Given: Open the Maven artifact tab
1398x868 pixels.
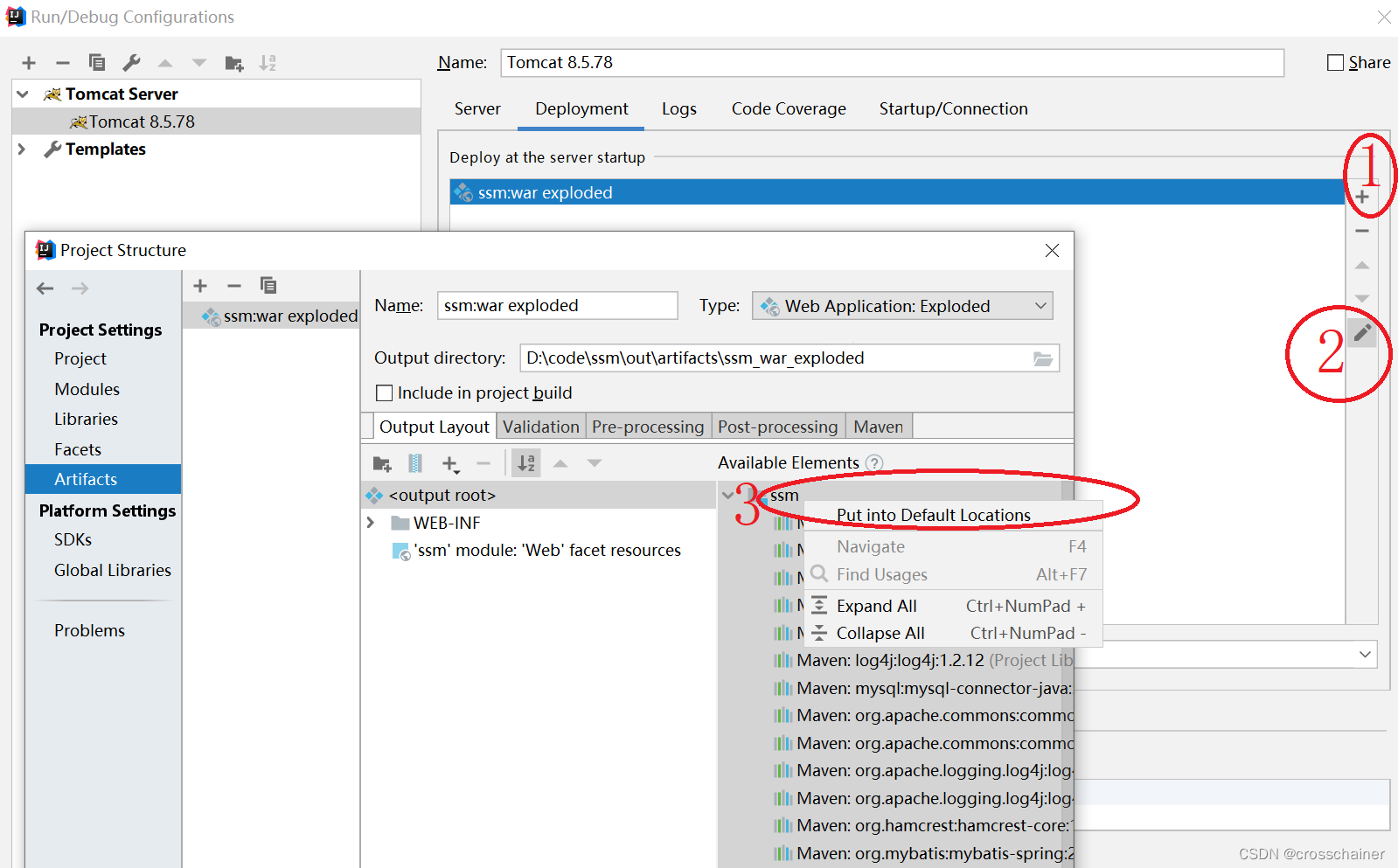Looking at the screenshot, I should click(879, 427).
